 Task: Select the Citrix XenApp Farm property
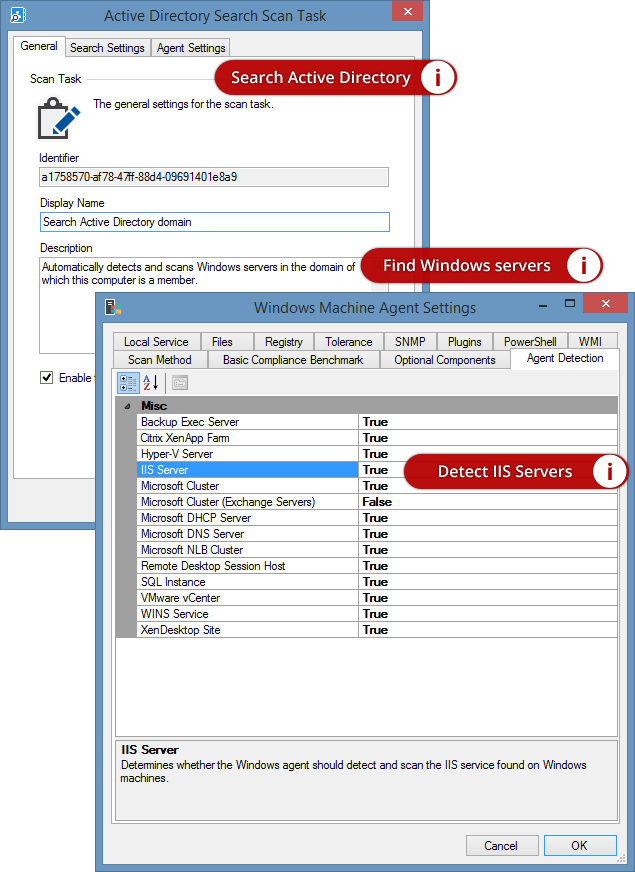(247, 438)
